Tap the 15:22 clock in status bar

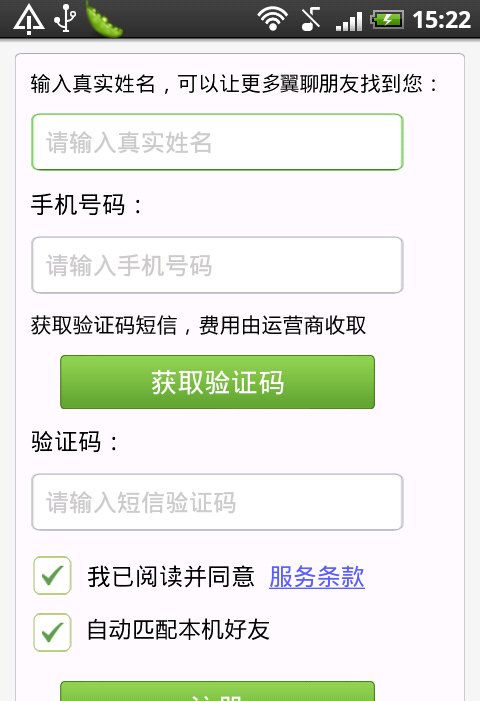[x=442, y=20]
